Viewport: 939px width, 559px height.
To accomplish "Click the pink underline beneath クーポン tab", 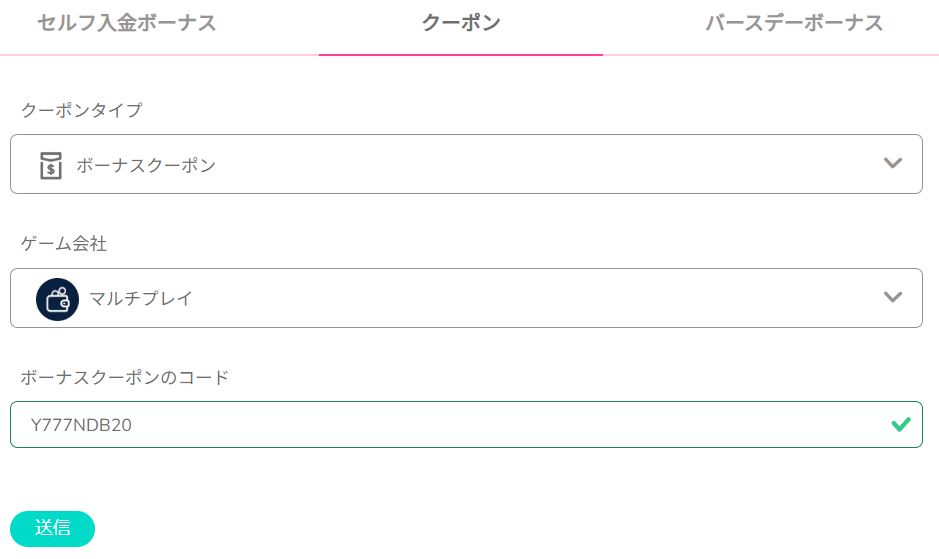I will click(x=461, y=54).
